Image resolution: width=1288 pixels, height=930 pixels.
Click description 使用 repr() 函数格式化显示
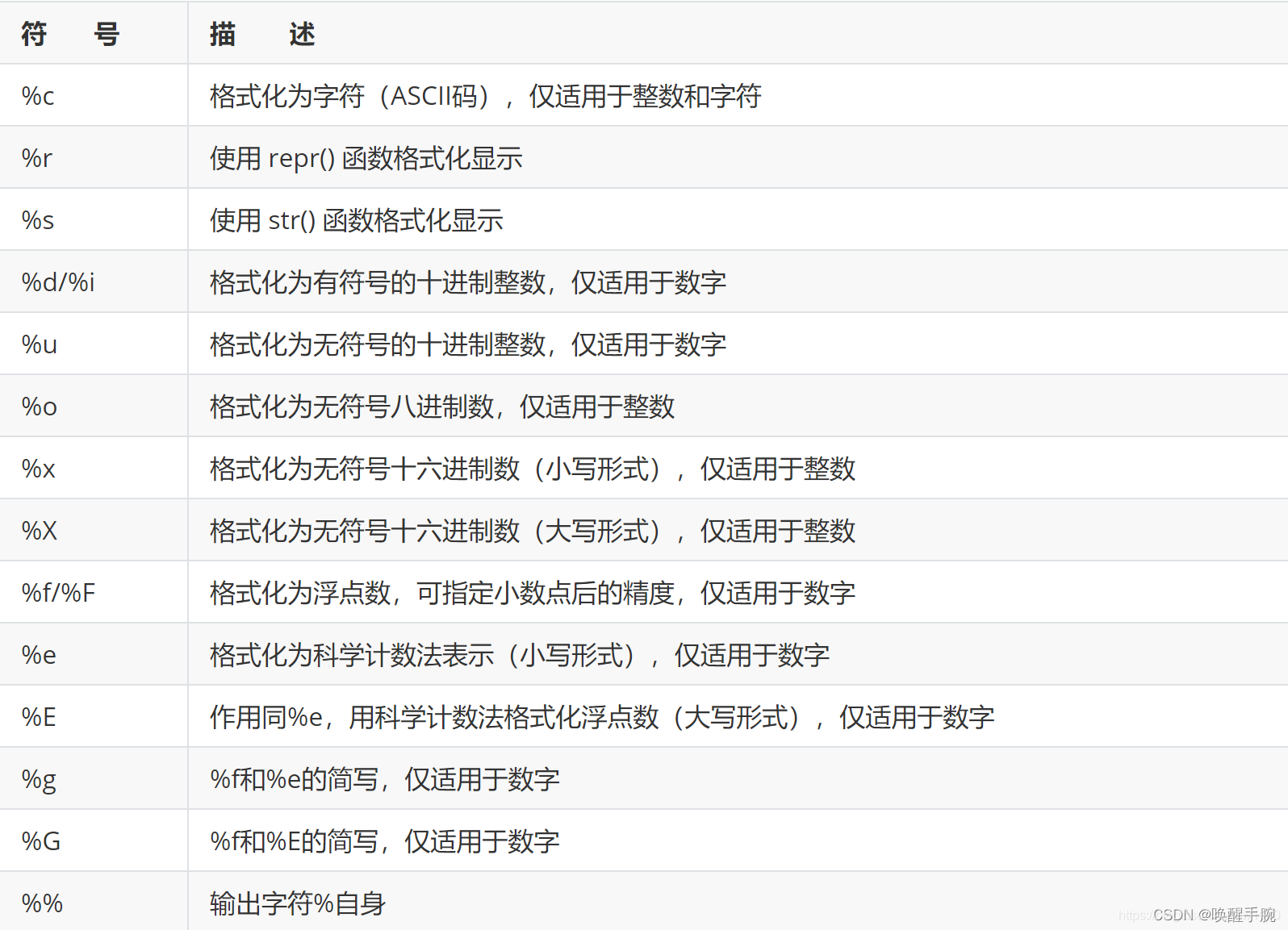(366, 158)
